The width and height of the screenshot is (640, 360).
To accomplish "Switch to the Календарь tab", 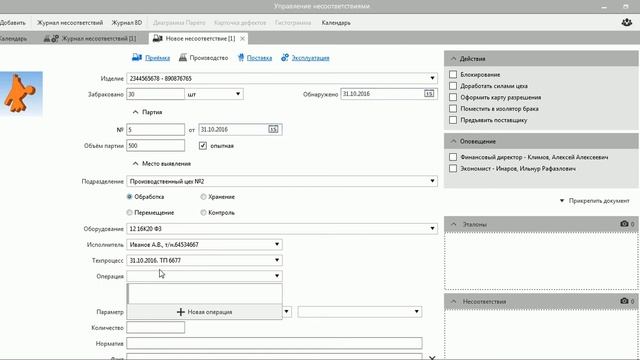I will click(13, 38).
